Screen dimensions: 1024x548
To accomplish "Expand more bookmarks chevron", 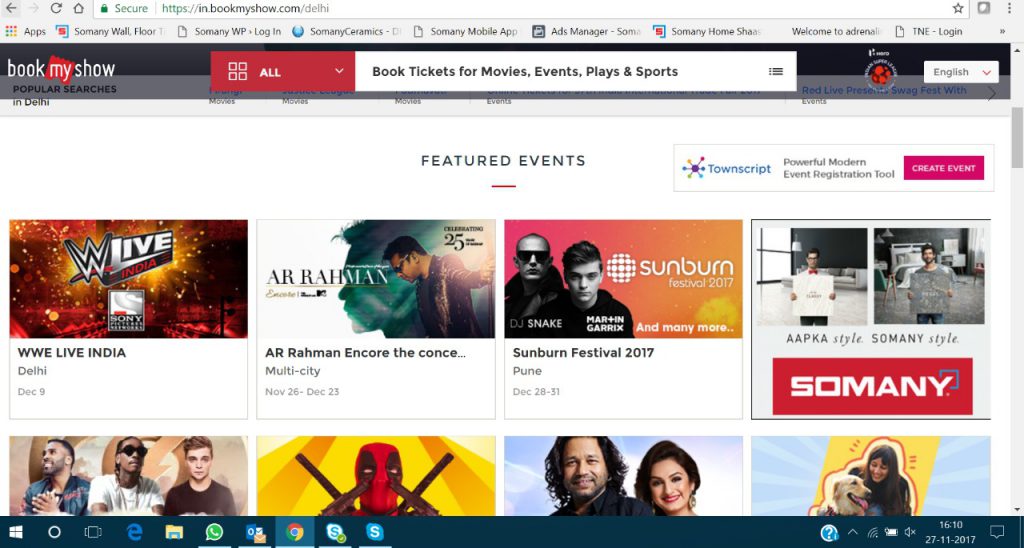I will point(1002,31).
